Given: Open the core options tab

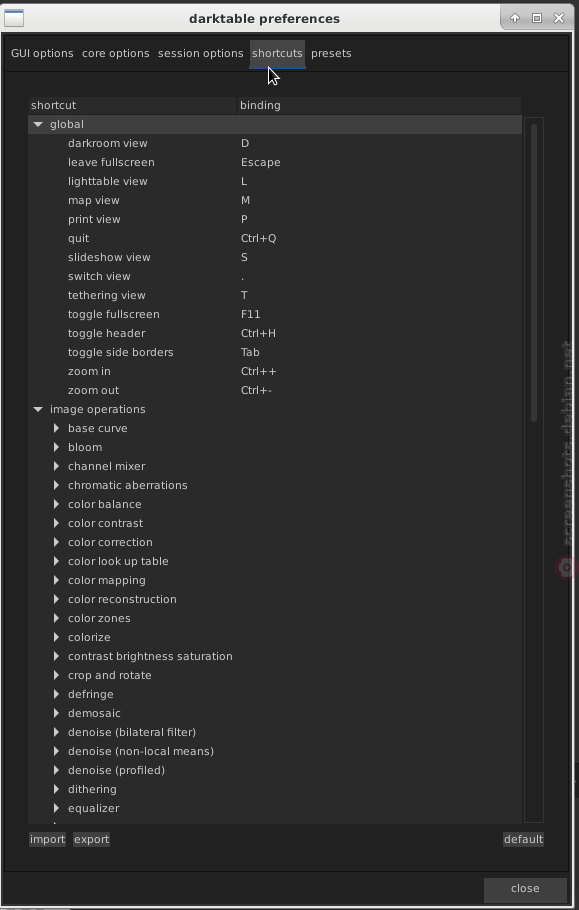Looking at the screenshot, I should [115, 53].
